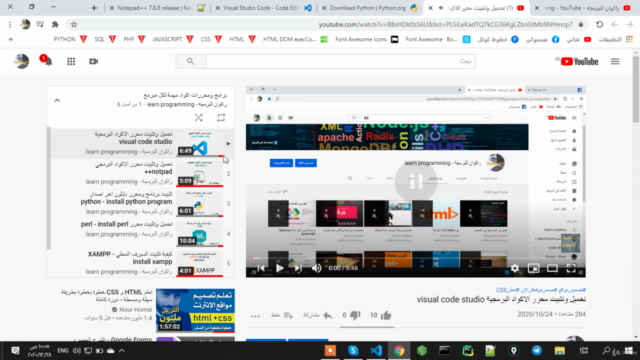
Task: Open a new browser tab
Action: (94, 8)
